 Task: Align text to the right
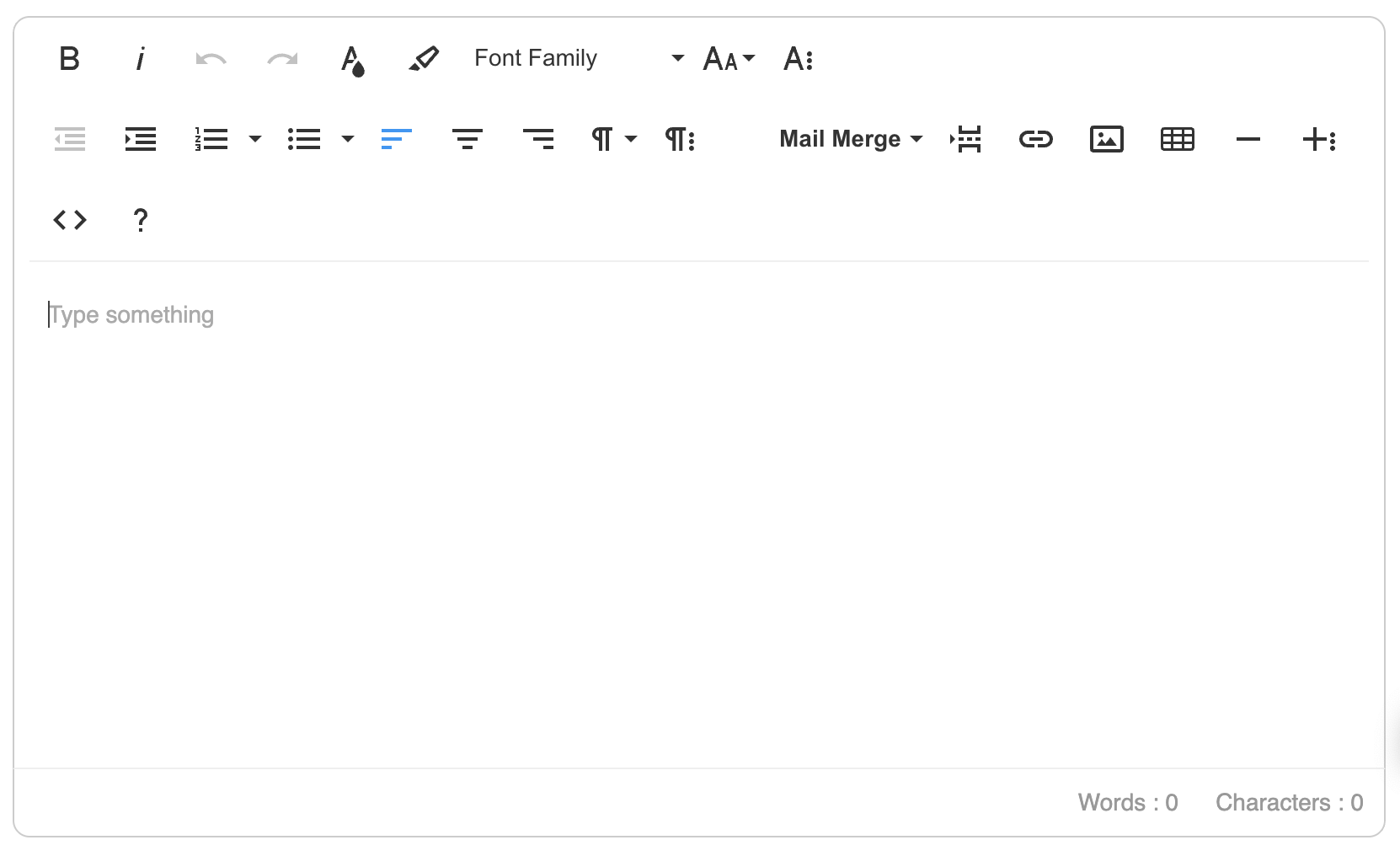coord(538,139)
